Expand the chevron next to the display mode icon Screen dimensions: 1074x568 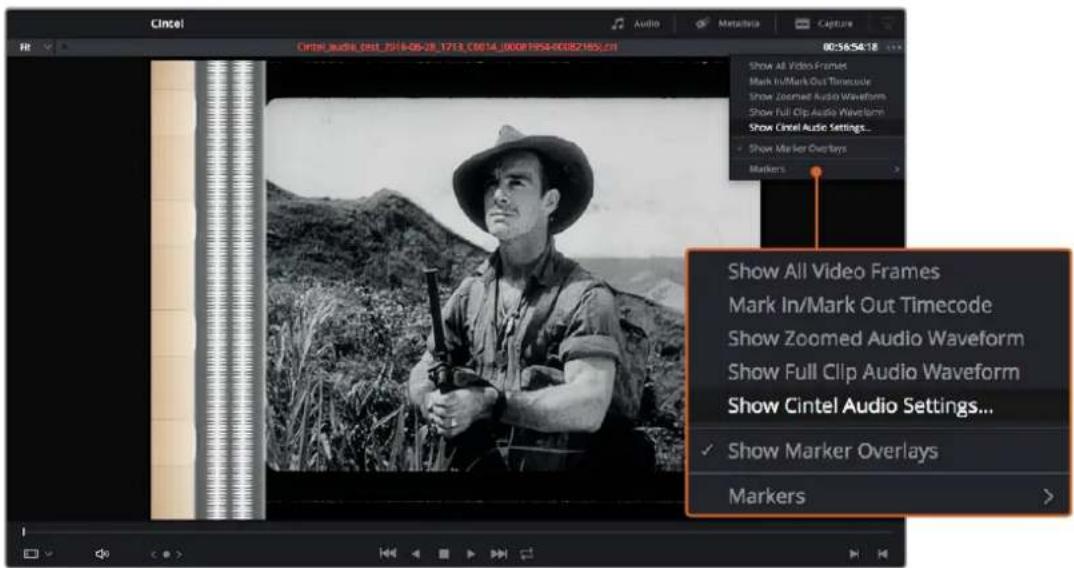point(49,554)
